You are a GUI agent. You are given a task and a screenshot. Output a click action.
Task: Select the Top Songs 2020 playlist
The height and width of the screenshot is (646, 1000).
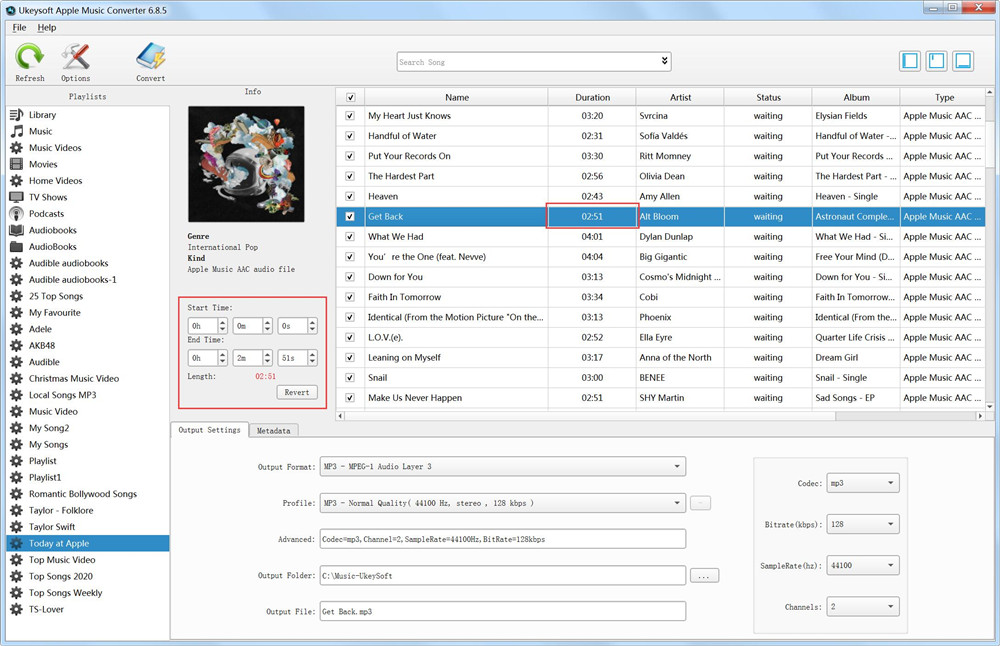pos(61,576)
